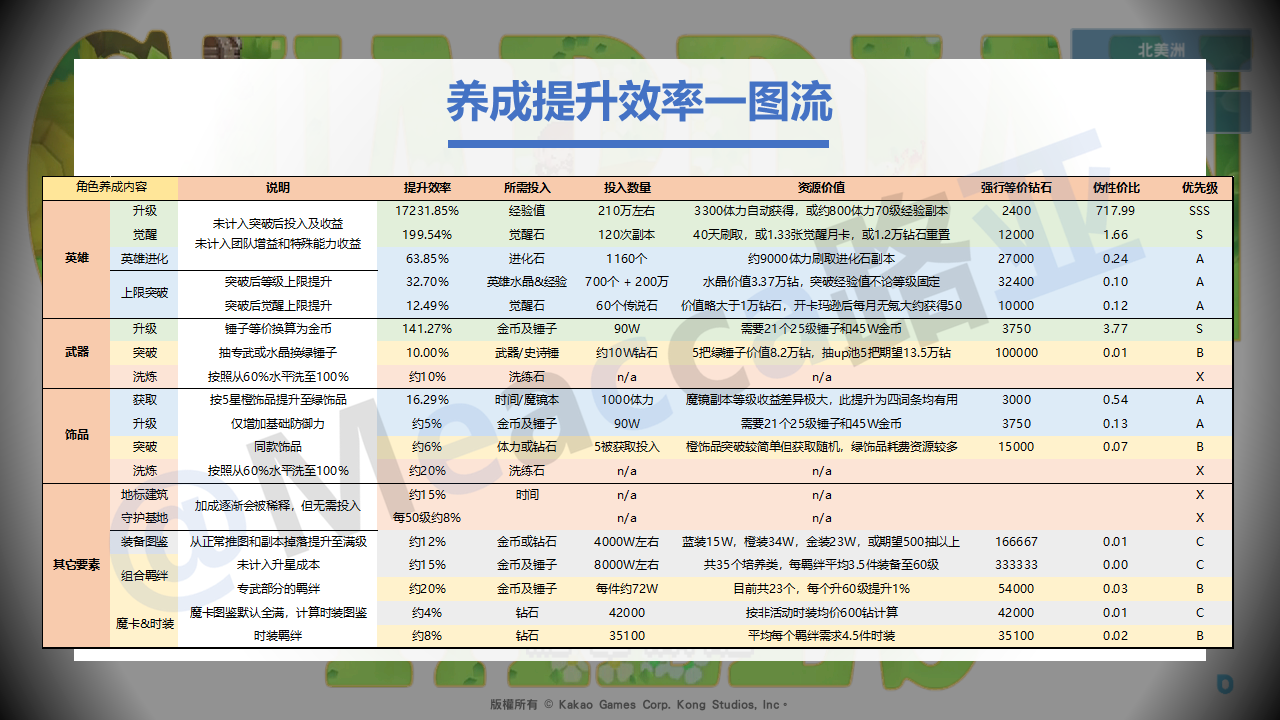
Task: Select the 1160个 quantity cell
Action: (x=627, y=258)
